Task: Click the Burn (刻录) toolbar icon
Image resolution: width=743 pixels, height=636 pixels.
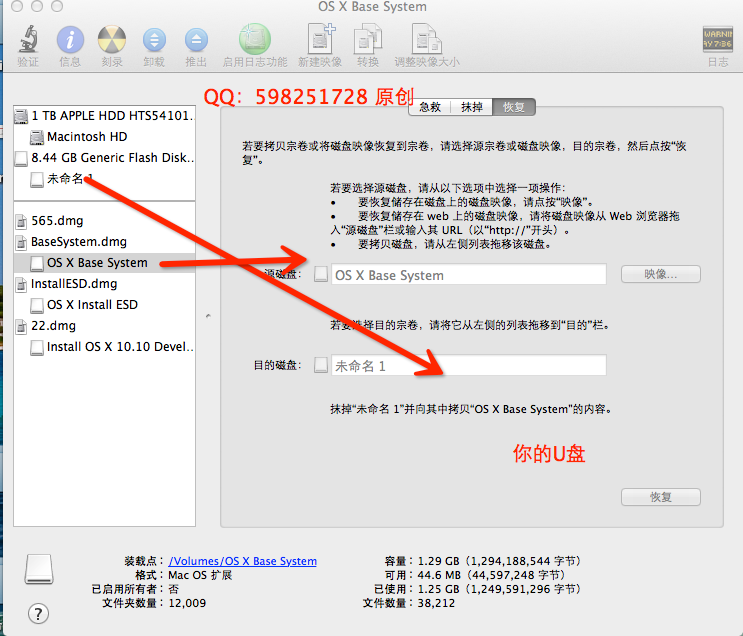Action: pos(112,39)
